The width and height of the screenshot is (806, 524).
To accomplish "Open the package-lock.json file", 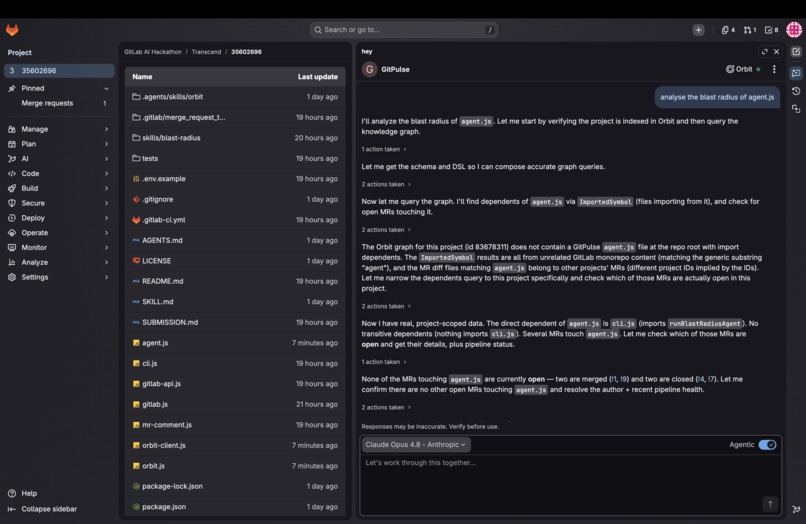I will pos(172,486).
